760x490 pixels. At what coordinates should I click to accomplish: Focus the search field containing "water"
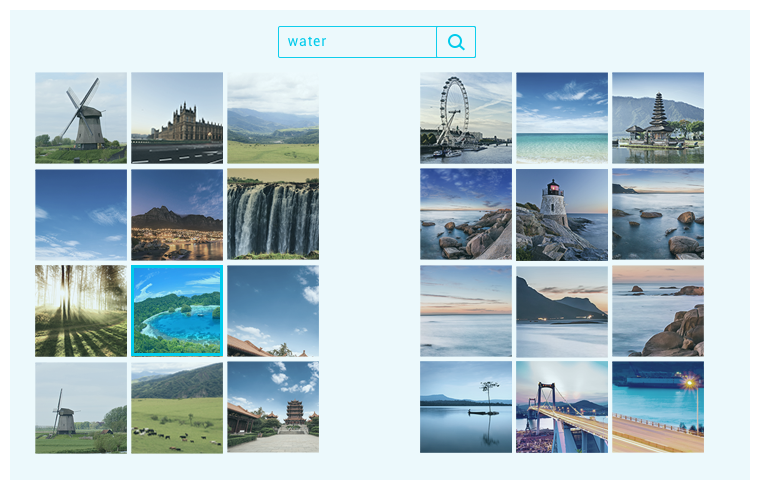click(x=357, y=42)
